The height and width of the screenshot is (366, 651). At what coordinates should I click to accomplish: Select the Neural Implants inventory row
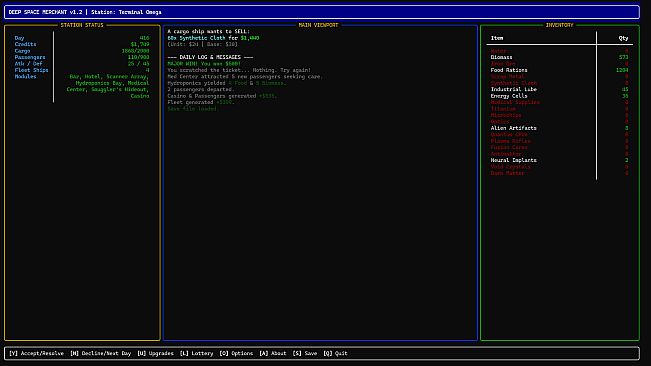coord(559,160)
